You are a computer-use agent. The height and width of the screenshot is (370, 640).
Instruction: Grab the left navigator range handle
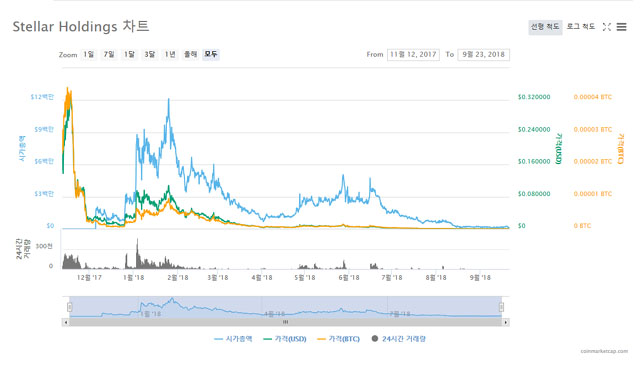tap(70, 307)
